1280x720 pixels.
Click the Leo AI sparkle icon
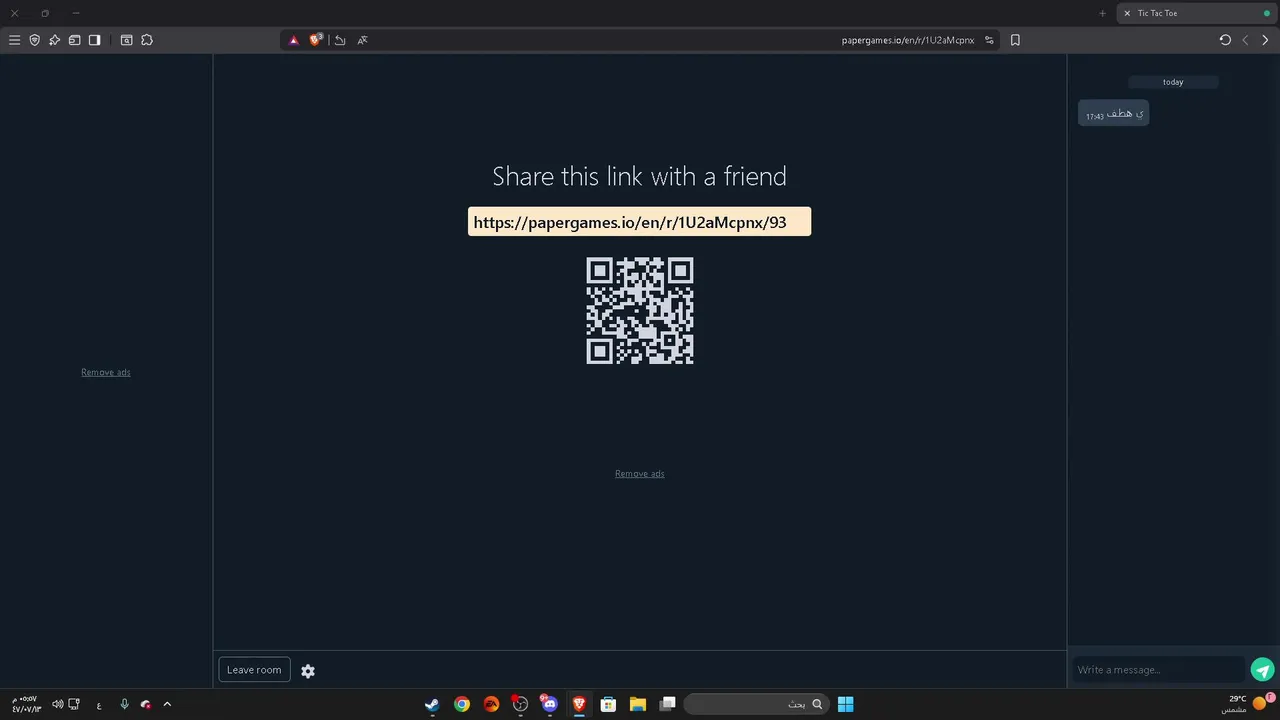pos(54,40)
